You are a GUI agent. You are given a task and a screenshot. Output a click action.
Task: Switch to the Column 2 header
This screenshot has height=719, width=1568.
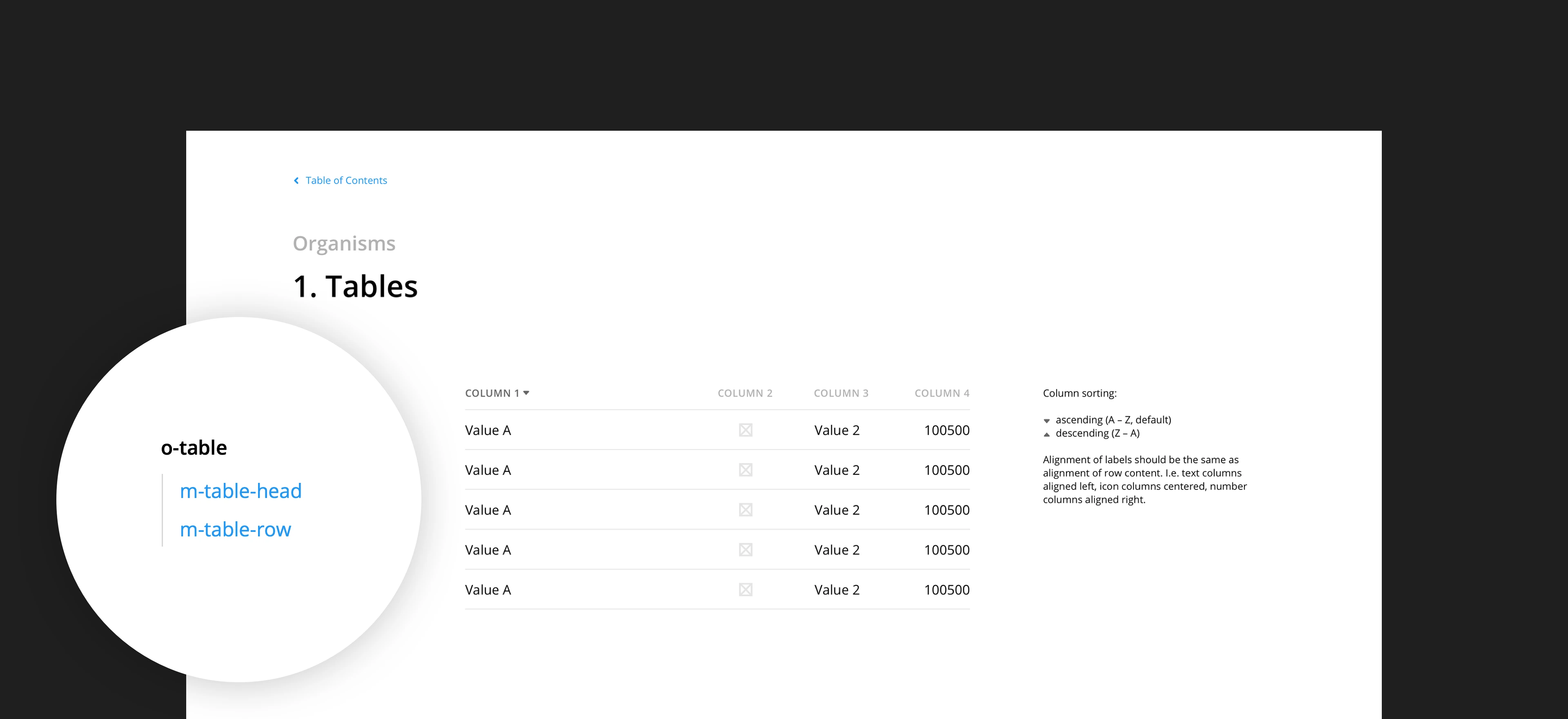(x=745, y=393)
